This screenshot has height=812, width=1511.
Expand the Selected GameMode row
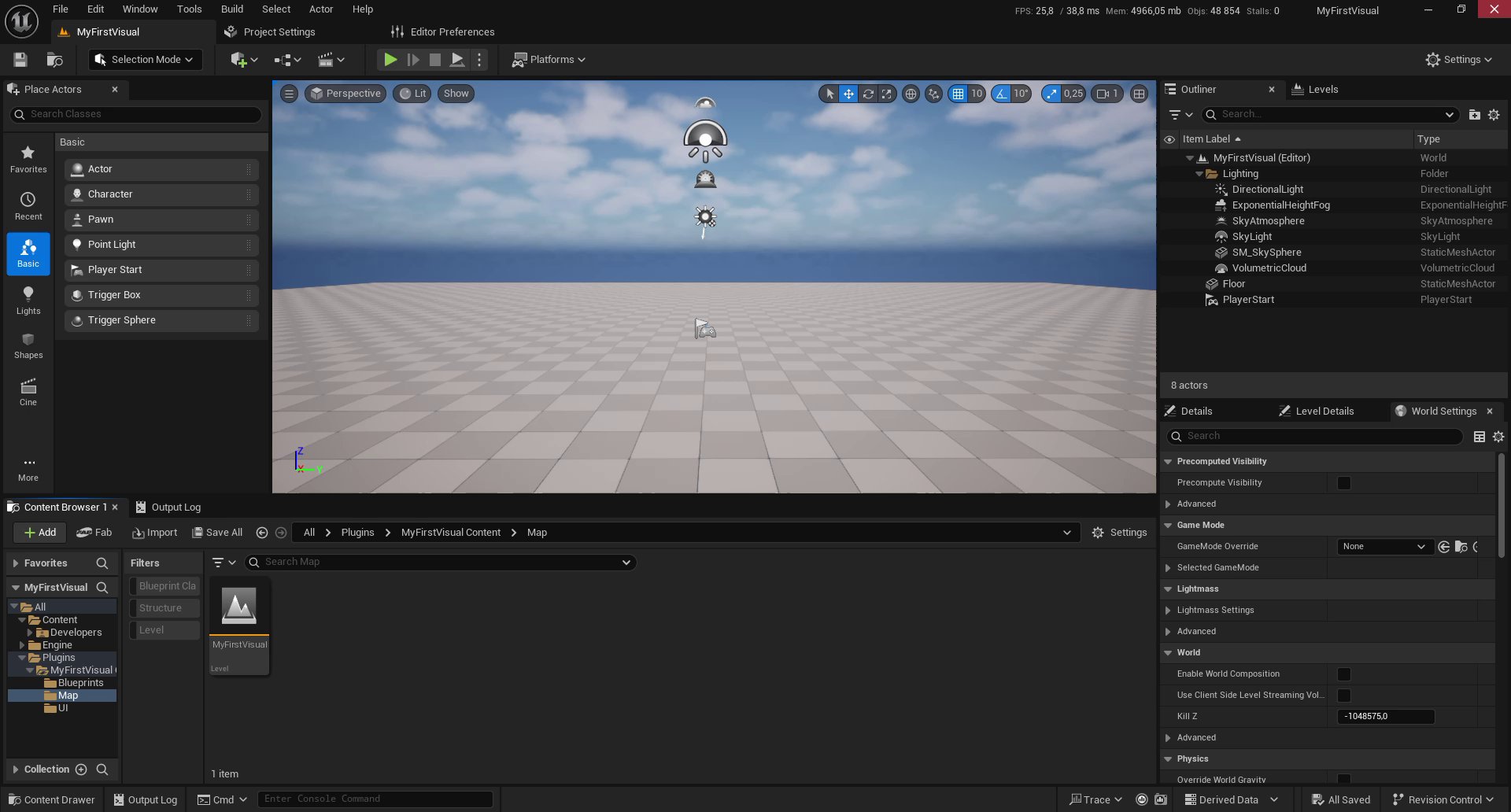(1168, 568)
